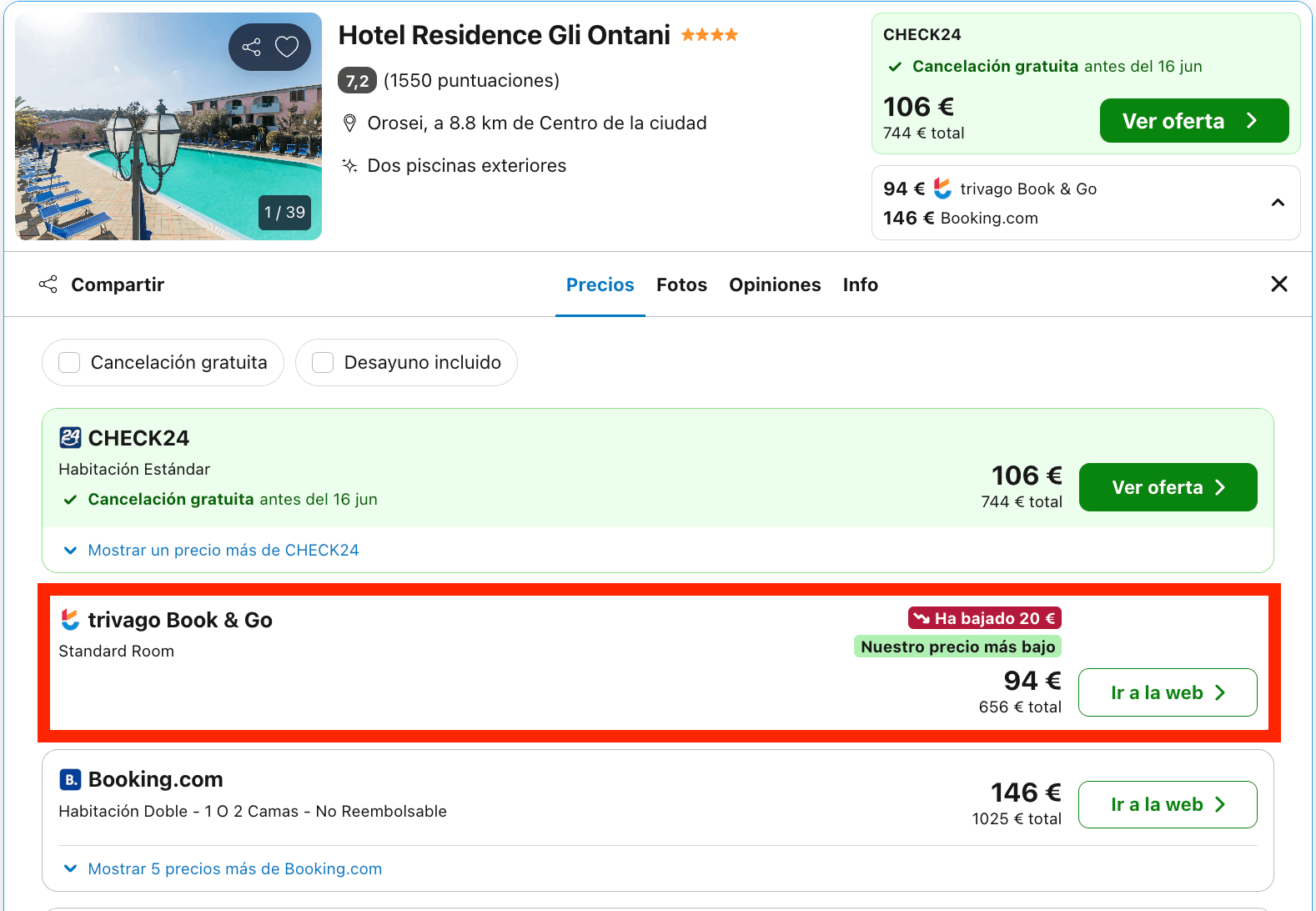Click the Compartir label
This screenshot has height=911, width=1316.
tap(118, 285)
